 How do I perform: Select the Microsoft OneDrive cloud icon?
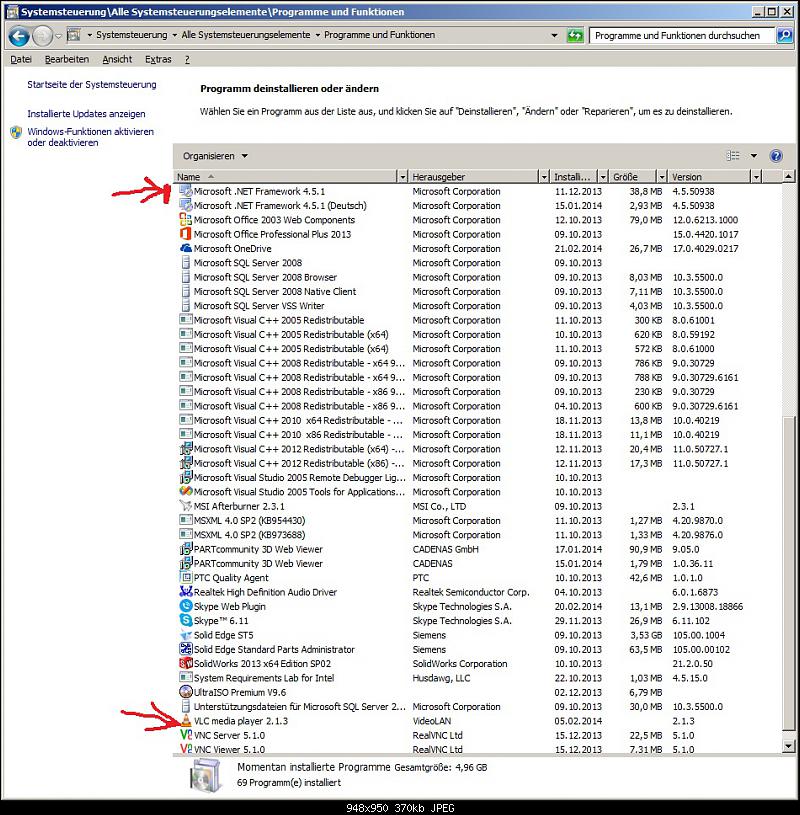(186, 248)
